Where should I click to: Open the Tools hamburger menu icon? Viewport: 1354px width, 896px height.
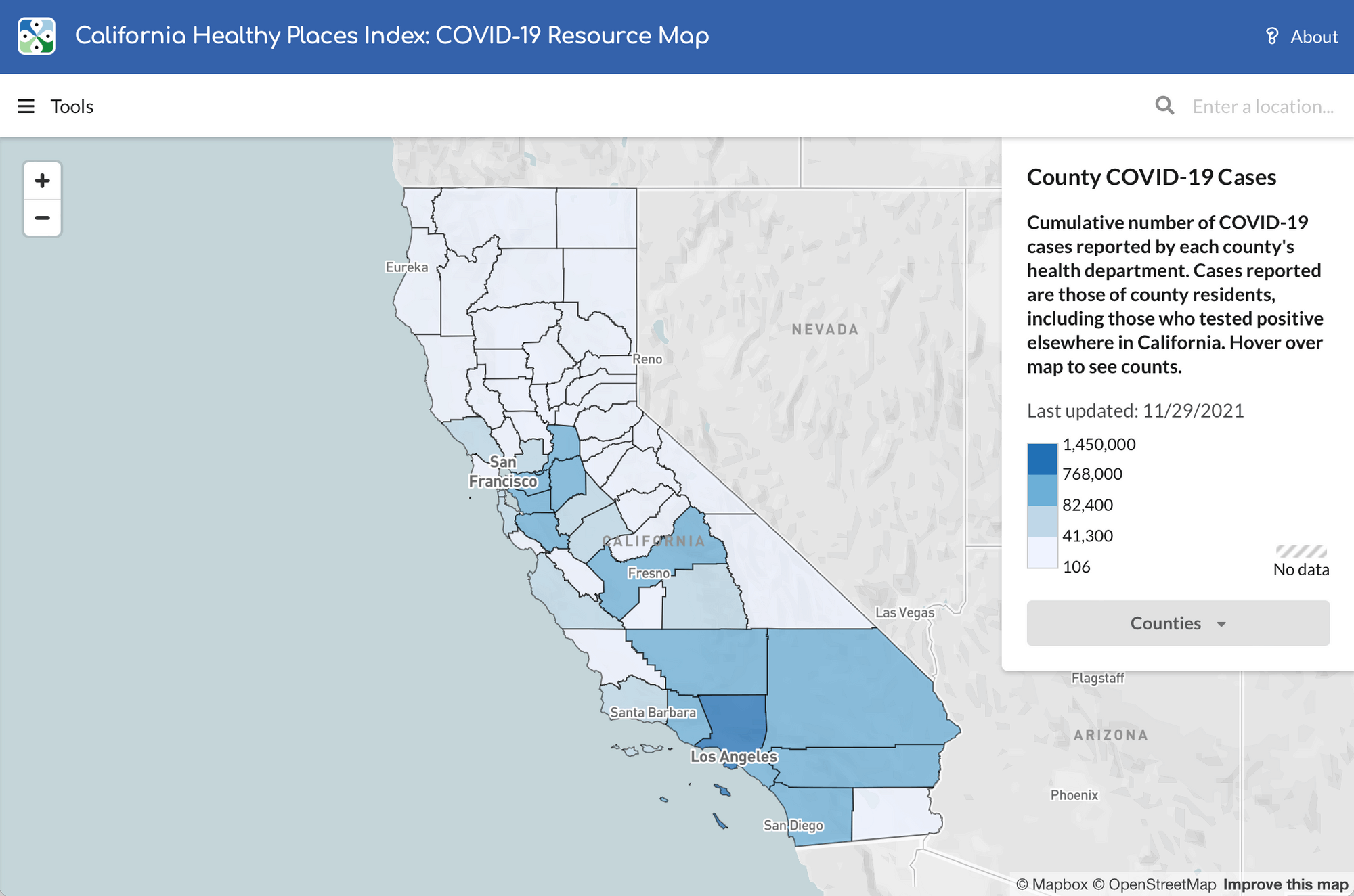[x=26, y=106]
